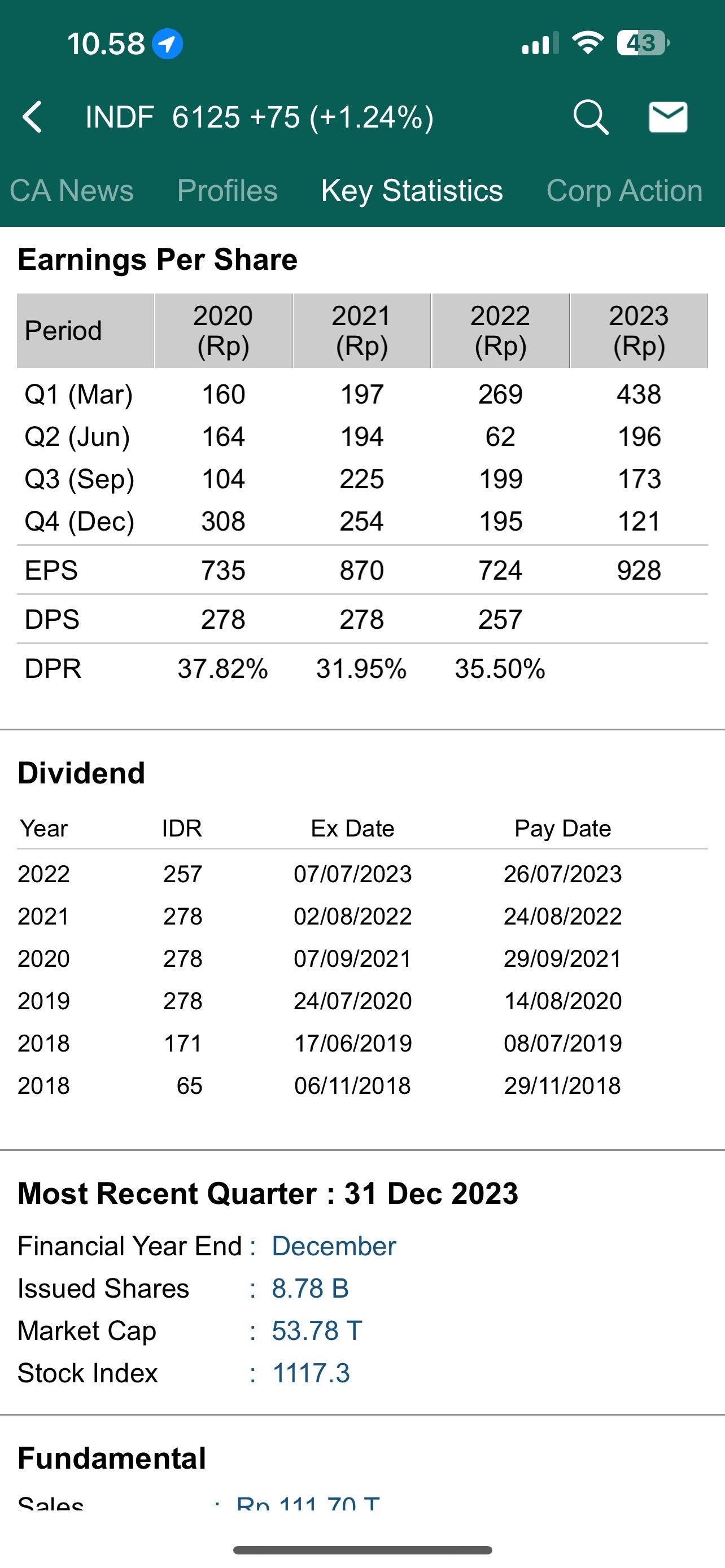Tap the 1117.3 stock index value
The height and width of the screenshot is (1568, 725).
pyautogui.click(x=311, y=1373)
